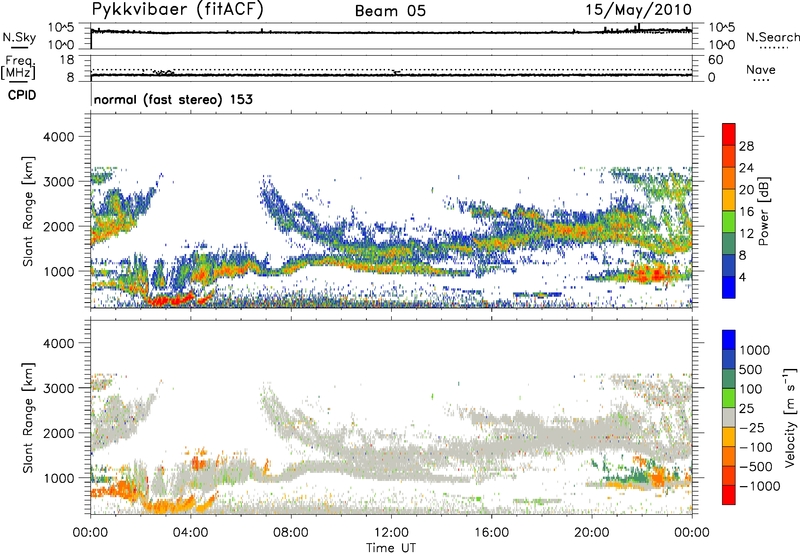The image size is (800, 554).
Task: Click the frequency trace panel
Action: pyautogui.click(x=391, y=68)
